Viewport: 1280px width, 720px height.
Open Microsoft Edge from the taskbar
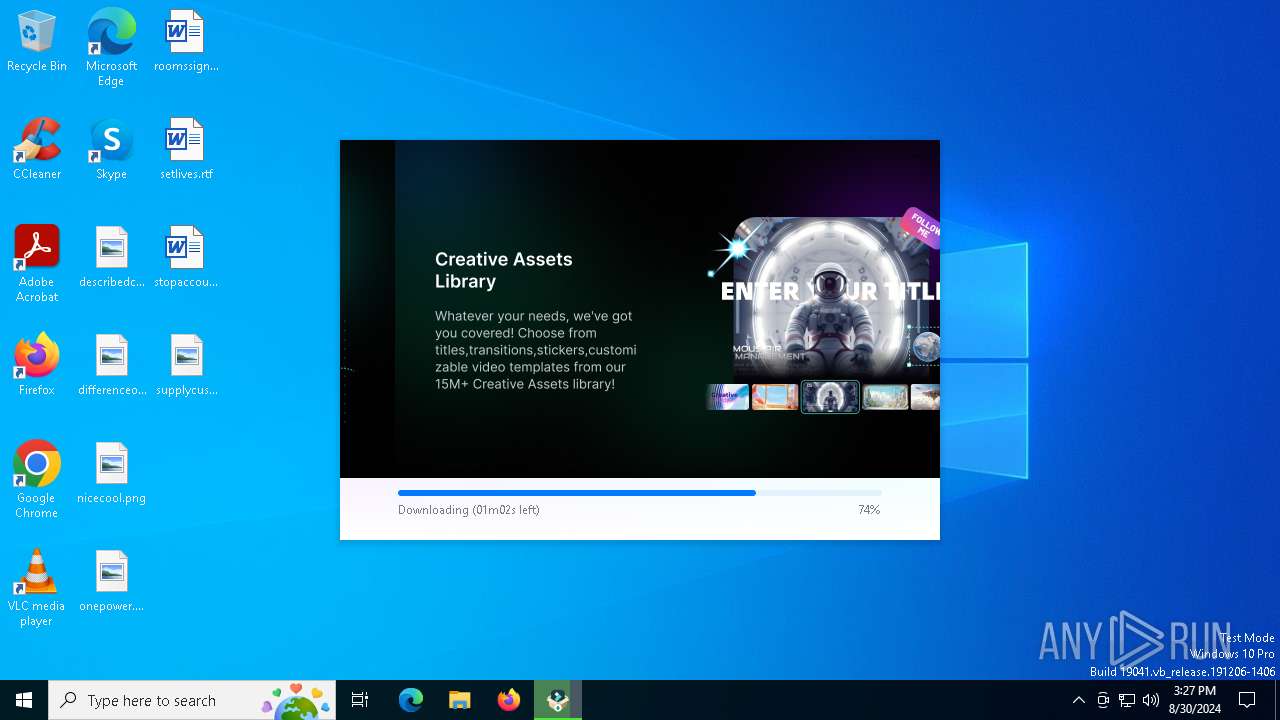coord(411,700)
